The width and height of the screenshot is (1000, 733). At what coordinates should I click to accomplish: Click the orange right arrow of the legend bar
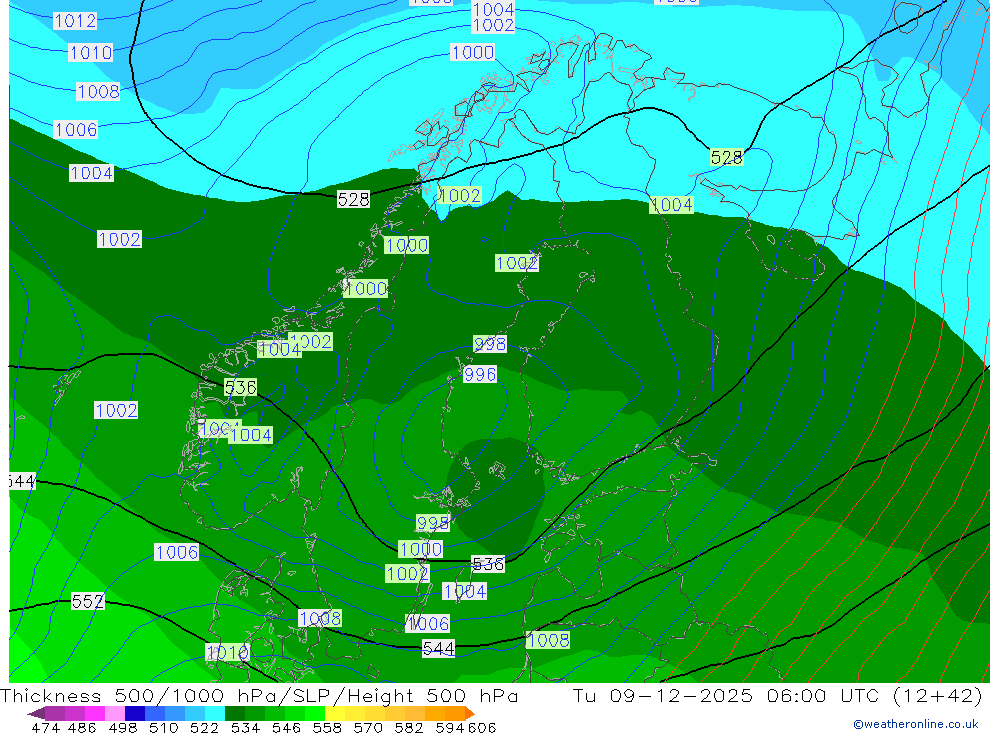pos(470,713)
